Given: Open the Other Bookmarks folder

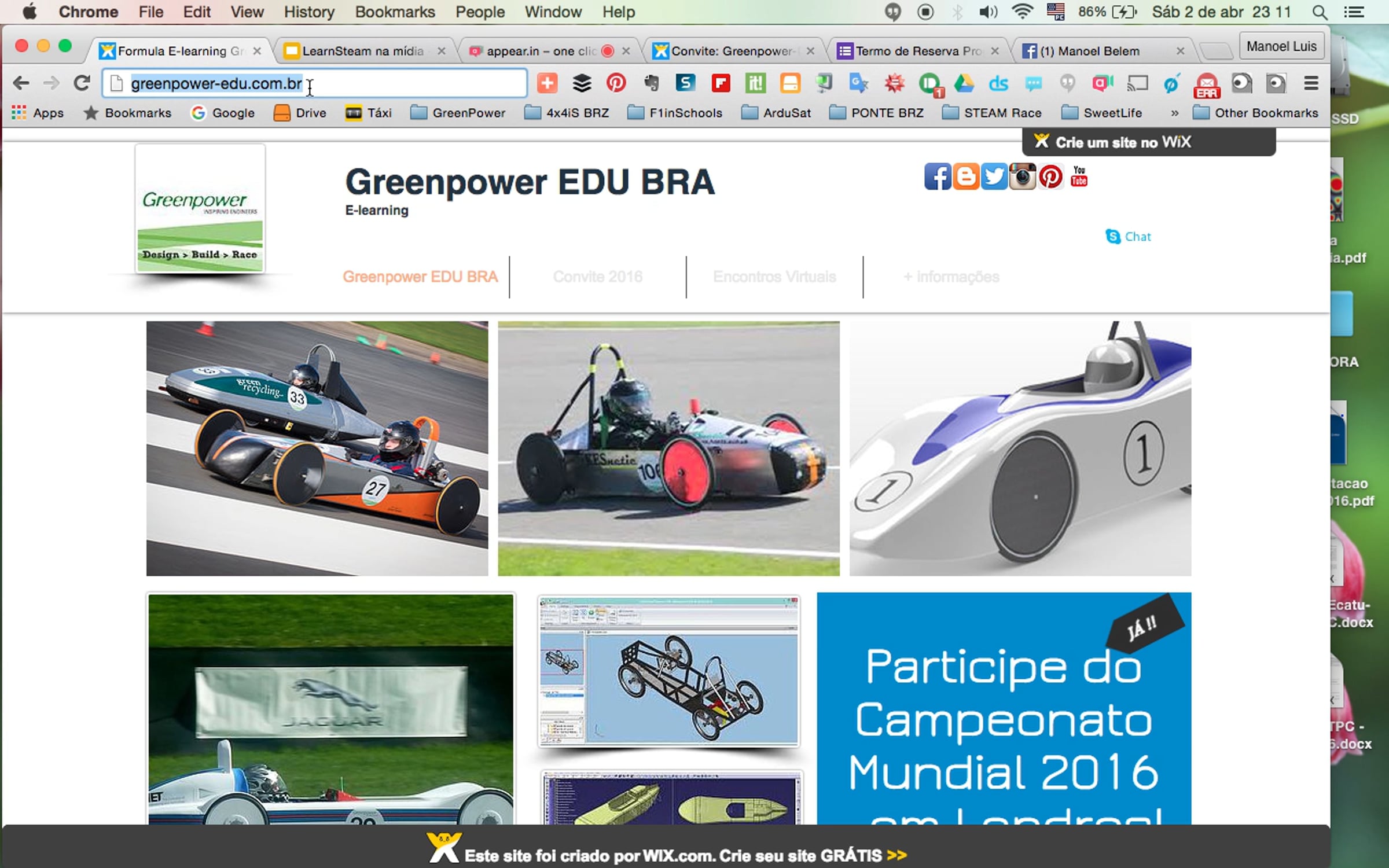Looking at the screenshot, I should 1255,113.
